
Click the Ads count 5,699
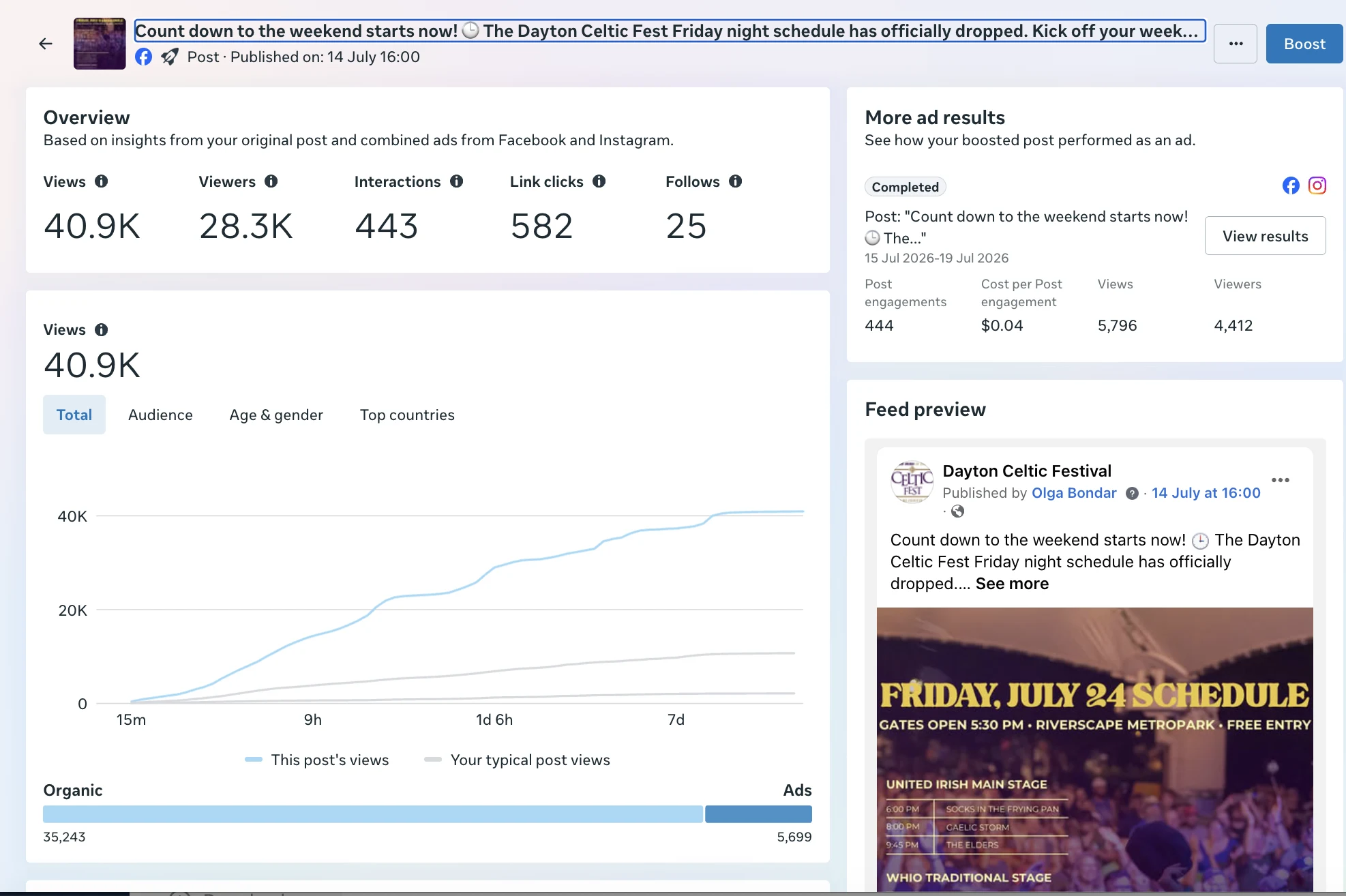click(x=794, y=837)
